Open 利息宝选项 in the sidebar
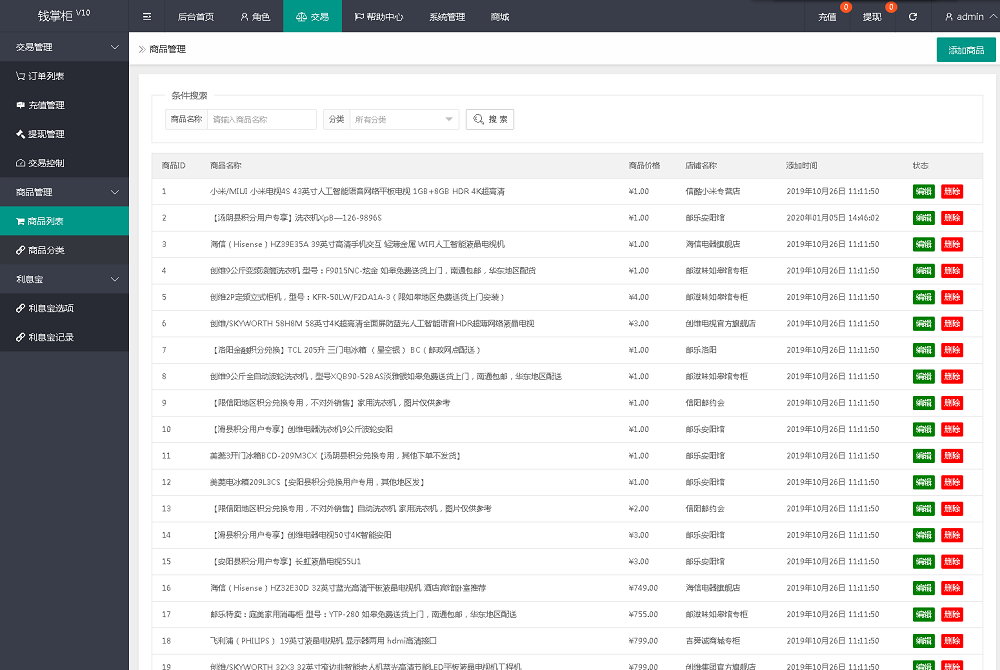The height and width of the screenshot is (670, 1000). [x=50, y=308]
